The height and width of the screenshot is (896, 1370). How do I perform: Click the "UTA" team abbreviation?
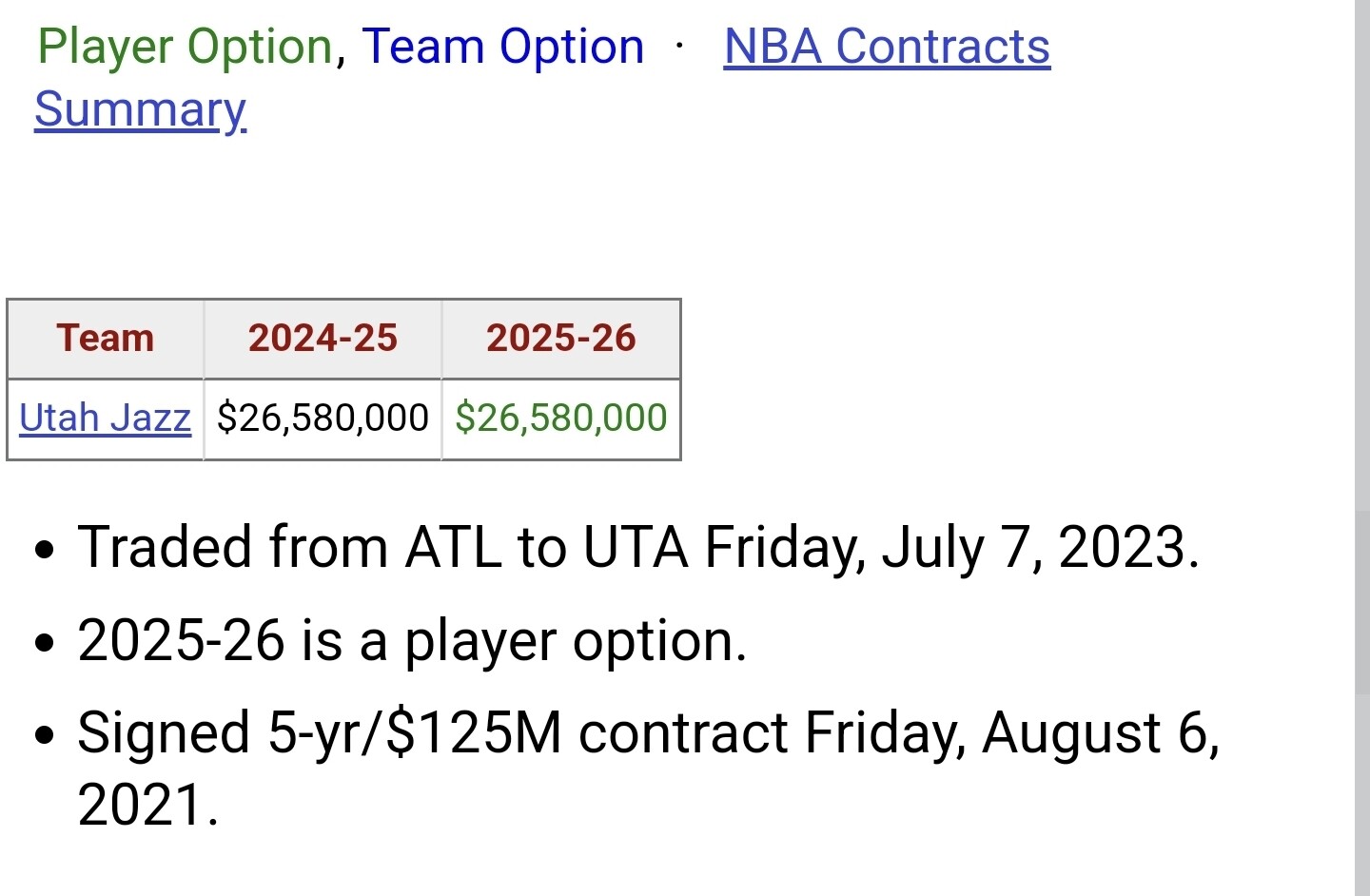[635, 549]
